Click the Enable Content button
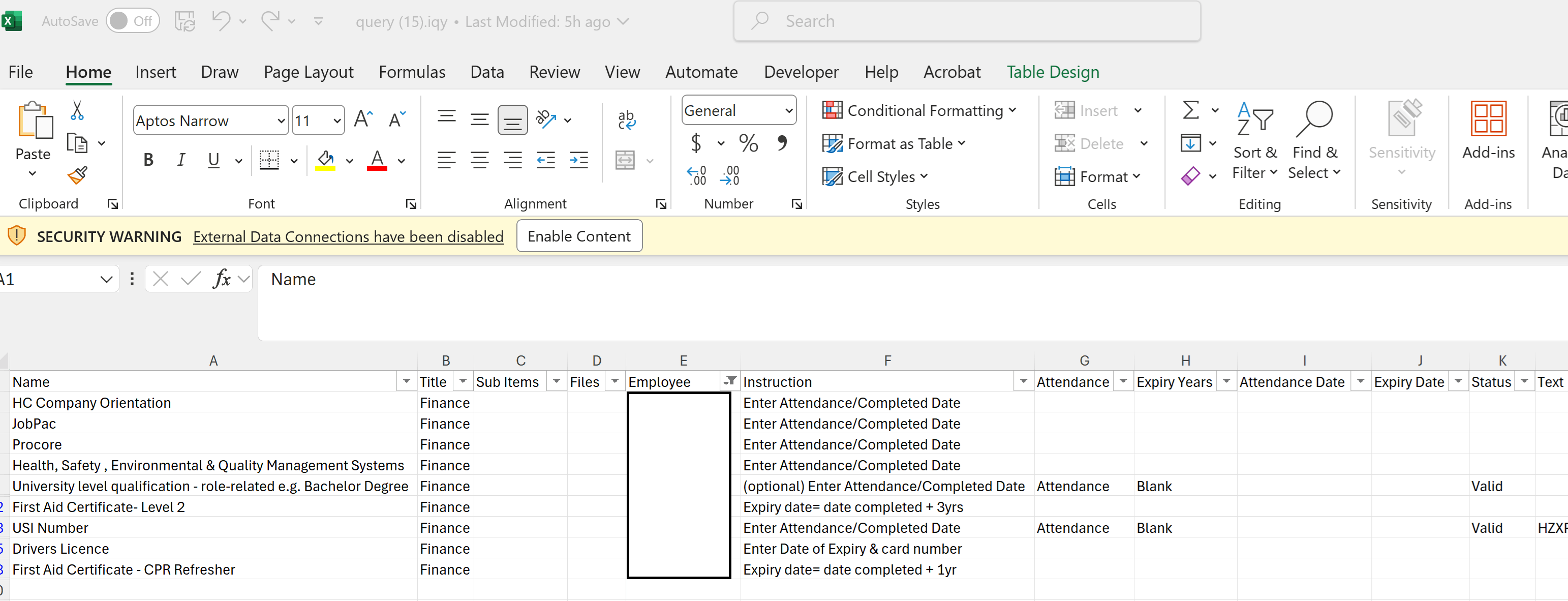The width and height of the screenshot is (1568, 601). coord(579,236)
